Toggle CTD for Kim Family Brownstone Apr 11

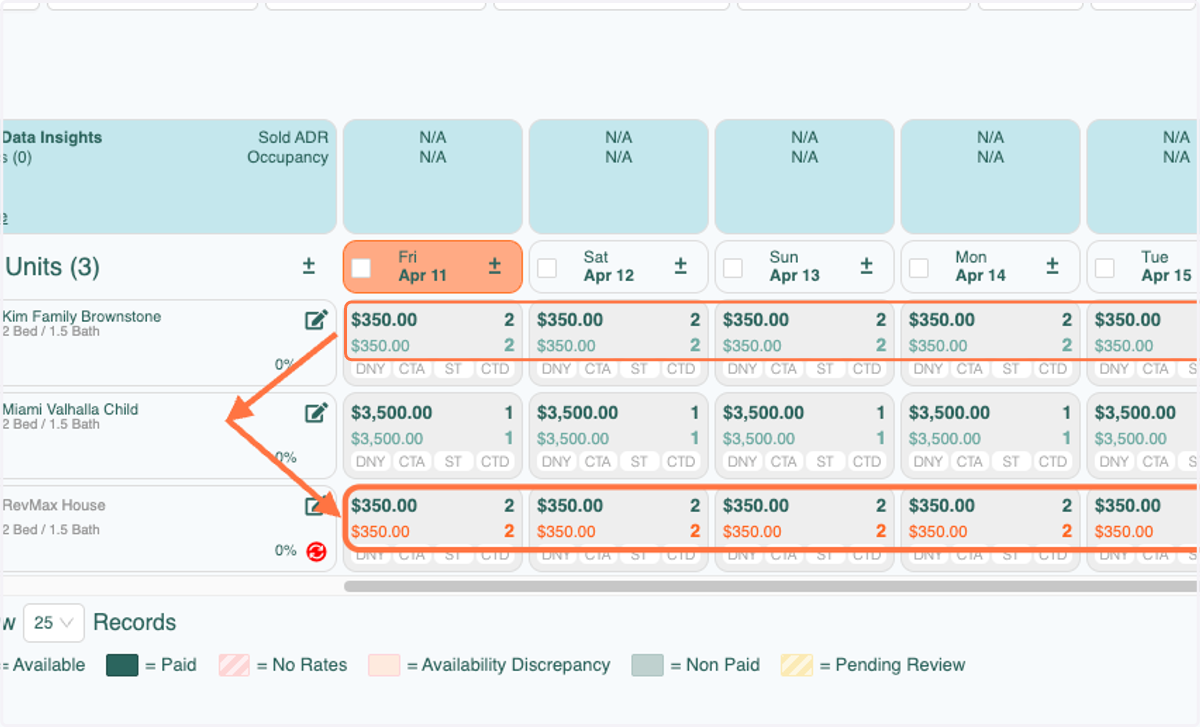pos(495,369)
